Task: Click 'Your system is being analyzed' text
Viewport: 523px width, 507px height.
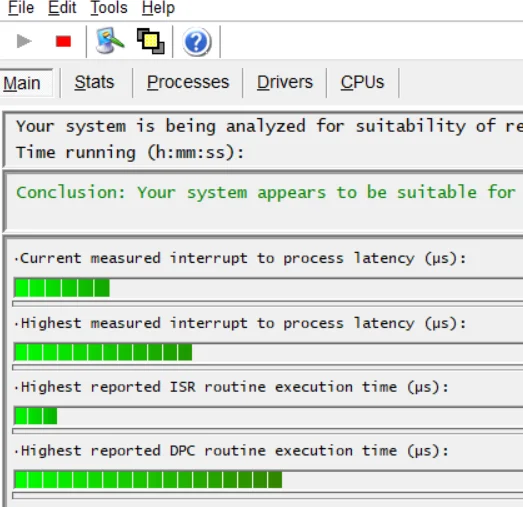Action: pyautogui.click(x=161, y=126)
